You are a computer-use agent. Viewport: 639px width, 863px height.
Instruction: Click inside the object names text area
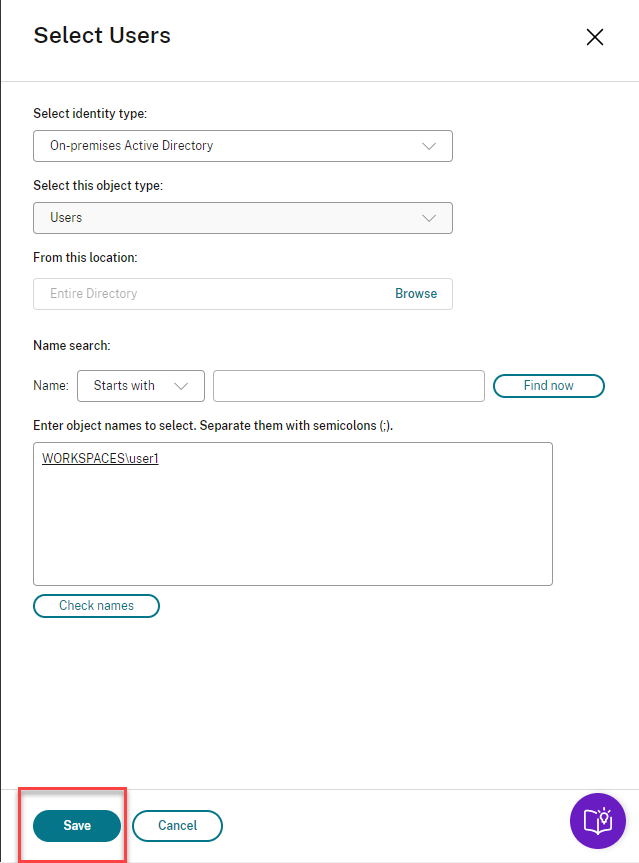point(292,530)
